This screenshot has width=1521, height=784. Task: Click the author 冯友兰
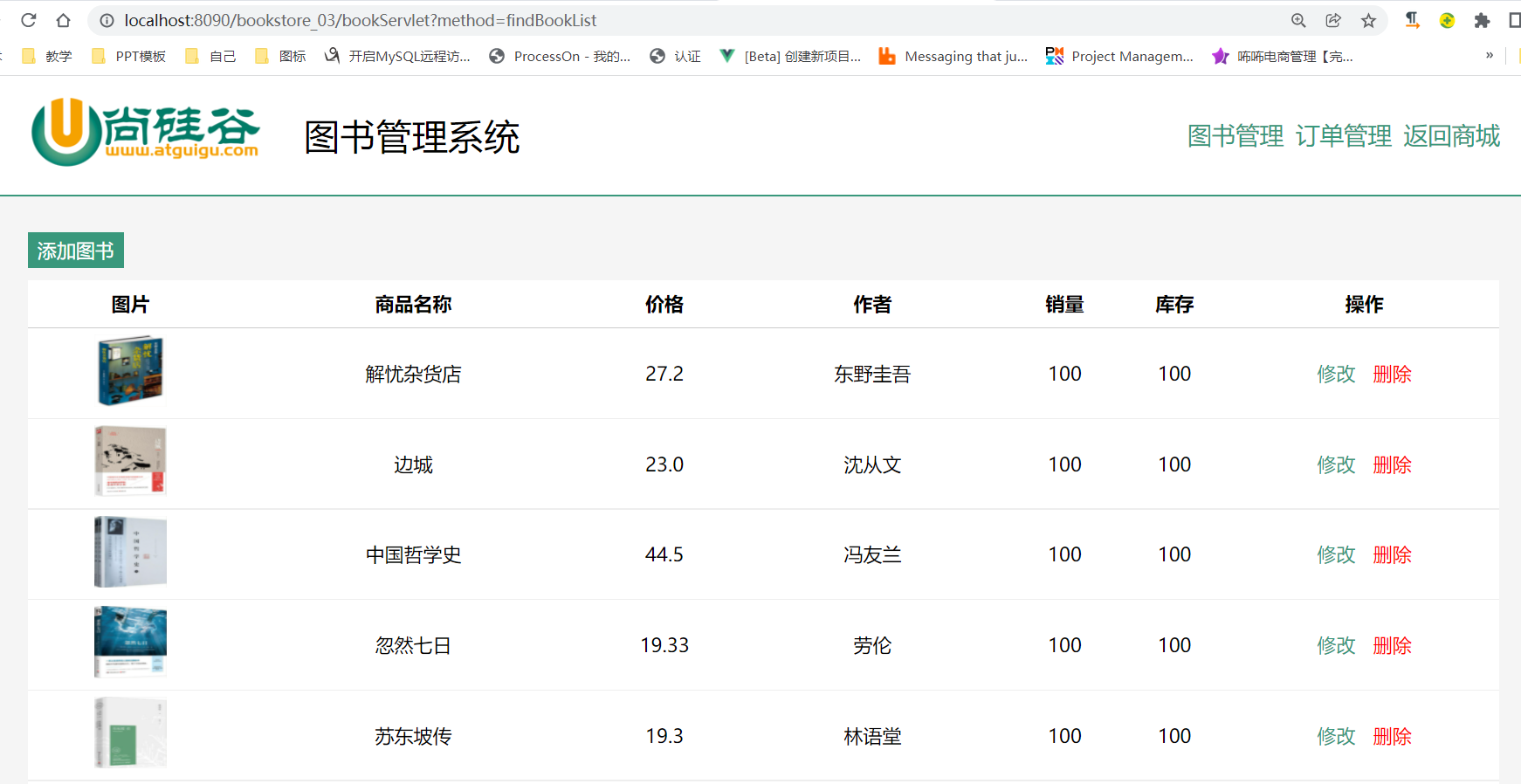(872, 554)
